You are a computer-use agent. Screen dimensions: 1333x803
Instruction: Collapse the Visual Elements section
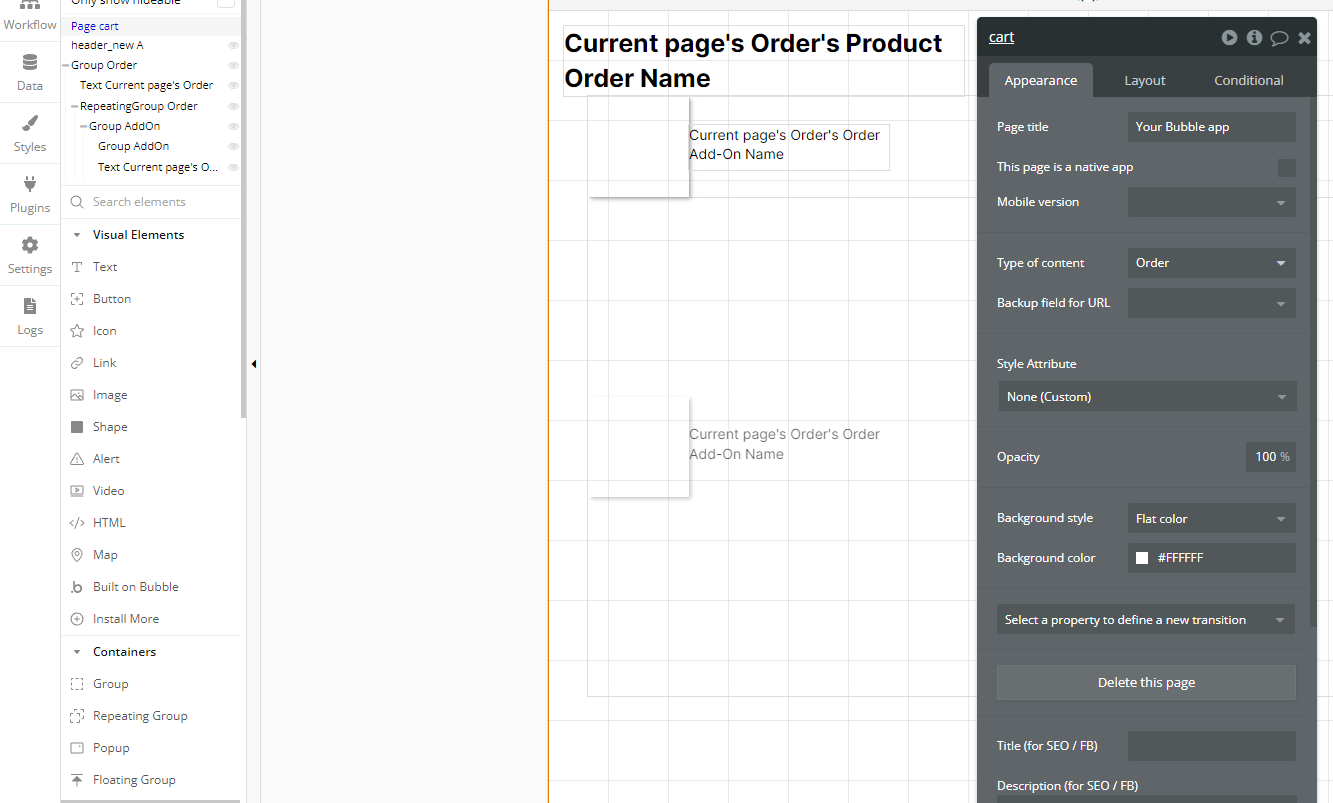(x=77, y=235)
